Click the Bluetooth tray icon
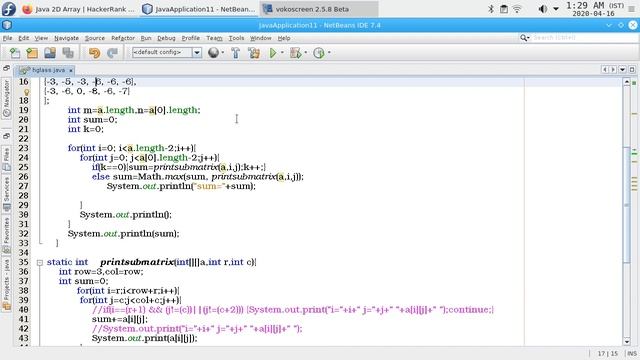 point(491,9)
